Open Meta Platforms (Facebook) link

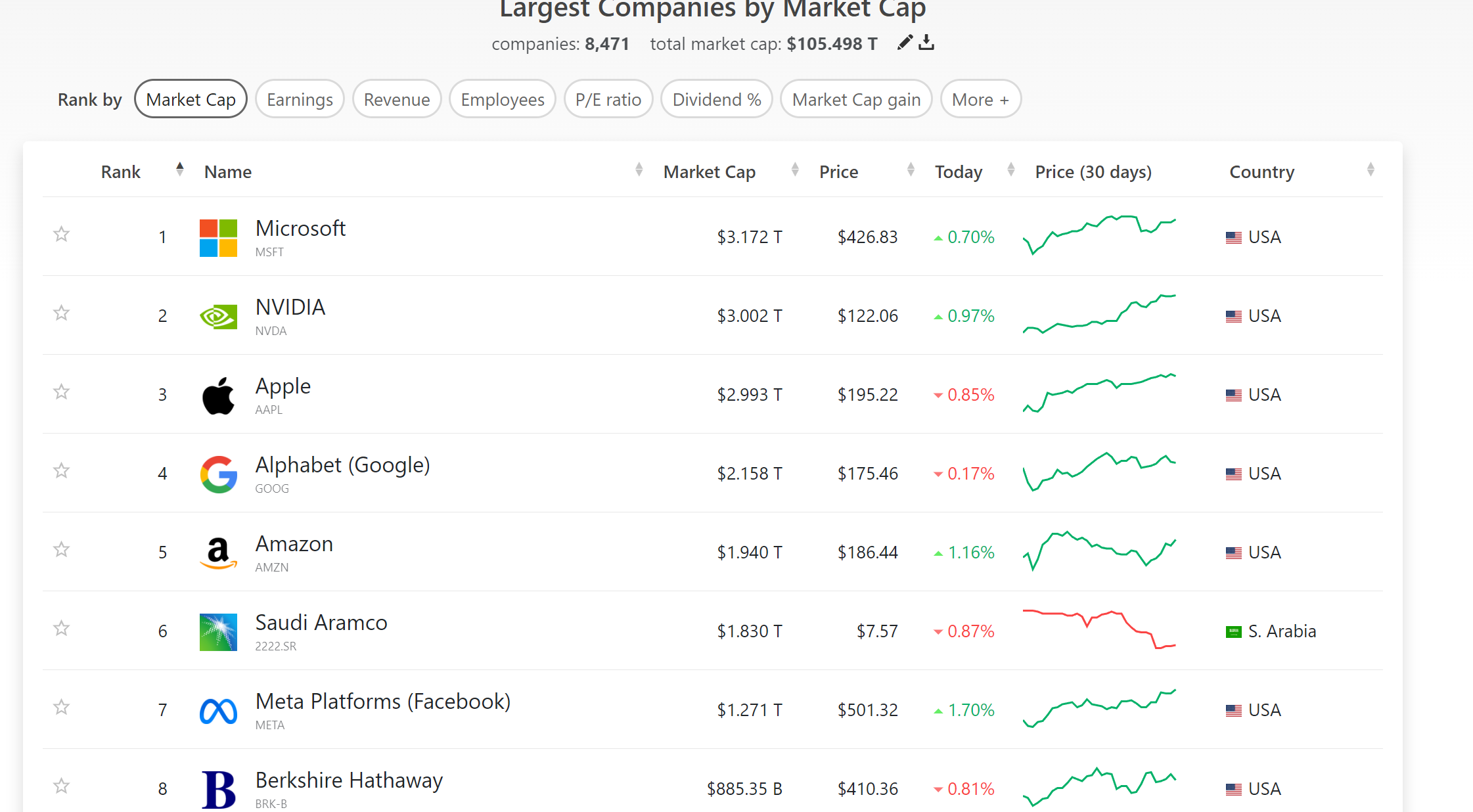(382, 702)
